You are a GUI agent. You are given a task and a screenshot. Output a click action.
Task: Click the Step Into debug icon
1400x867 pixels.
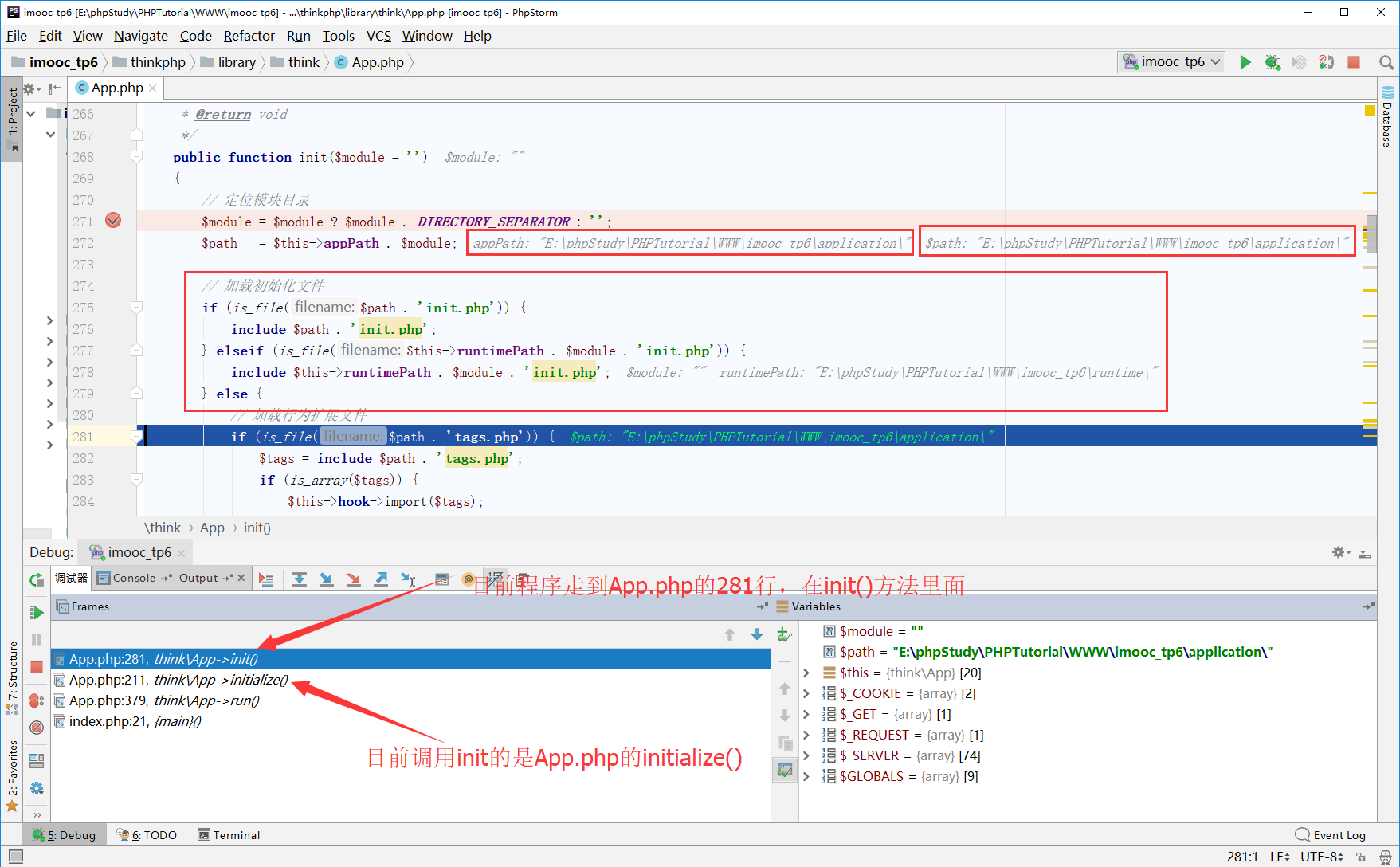[x=326, y=579]
